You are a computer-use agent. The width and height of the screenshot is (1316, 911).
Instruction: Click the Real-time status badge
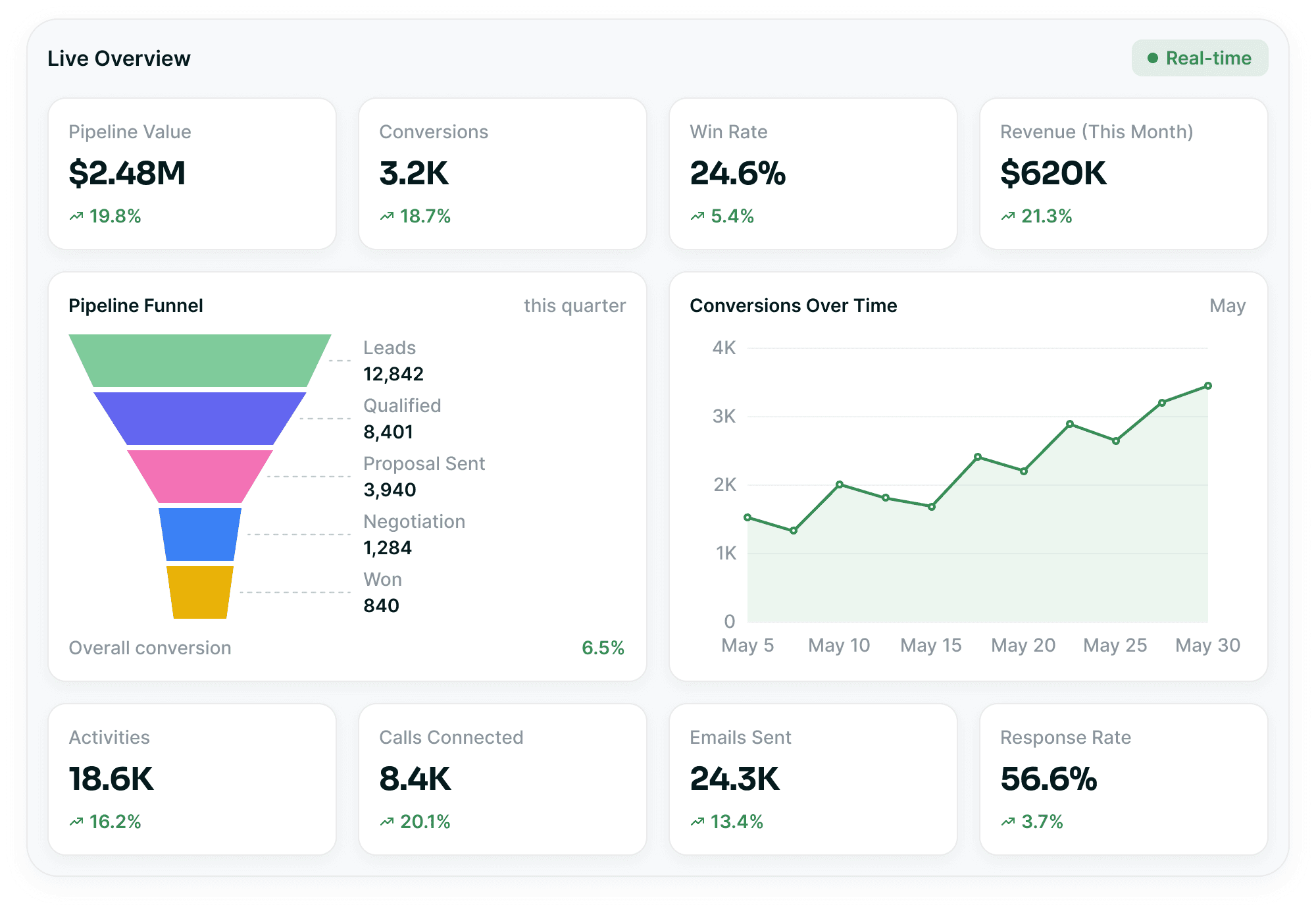tap(1200, 58)
